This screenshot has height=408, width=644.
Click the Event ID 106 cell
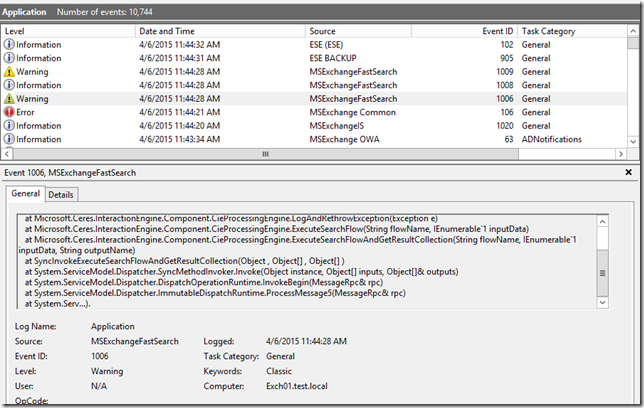tap(507, 113)
